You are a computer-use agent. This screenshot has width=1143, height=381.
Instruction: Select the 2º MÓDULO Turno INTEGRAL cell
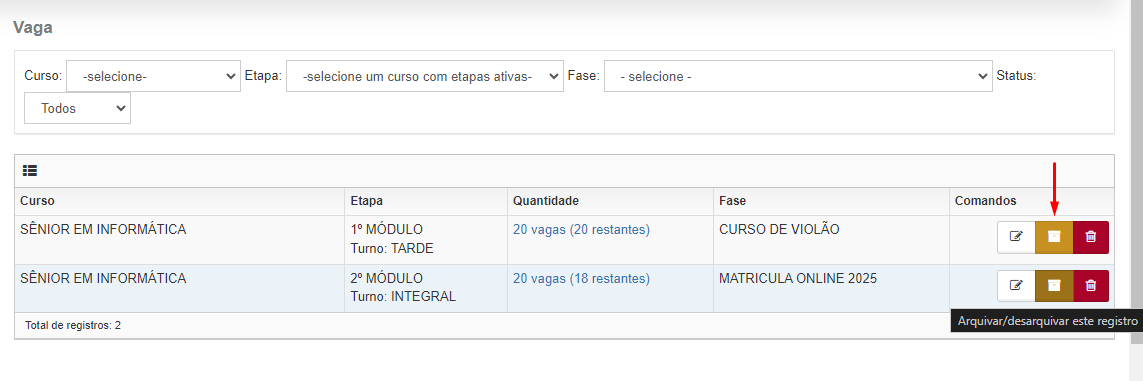click(x=426, y=288)
